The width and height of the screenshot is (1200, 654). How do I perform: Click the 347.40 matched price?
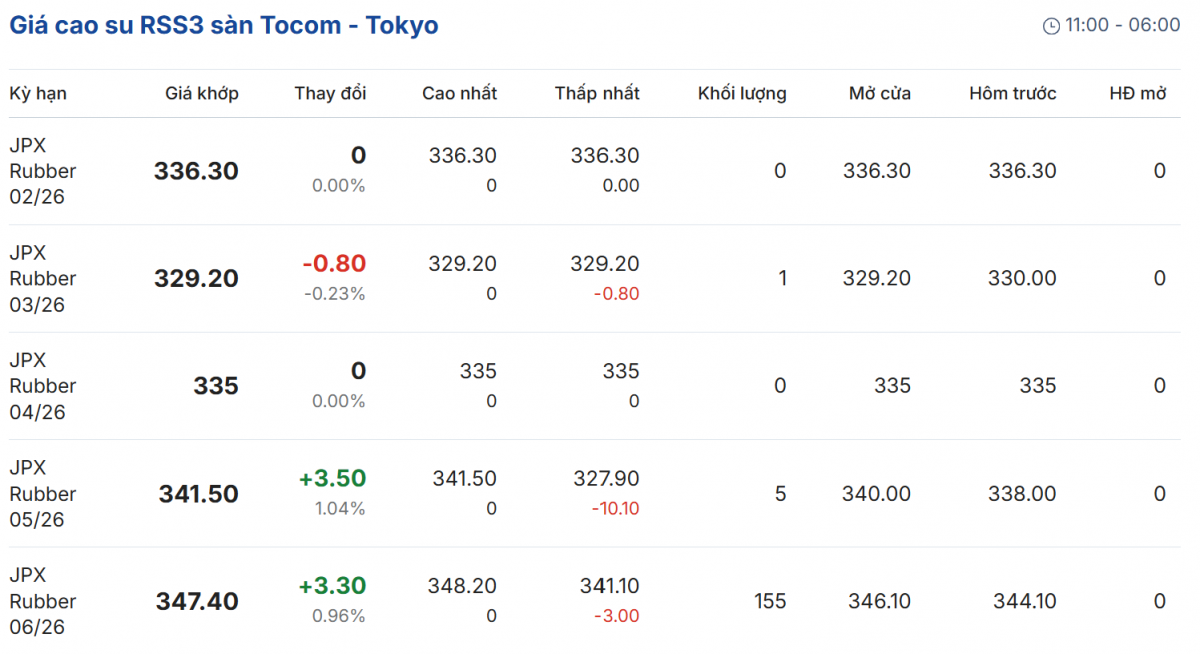tap(197, 601)
